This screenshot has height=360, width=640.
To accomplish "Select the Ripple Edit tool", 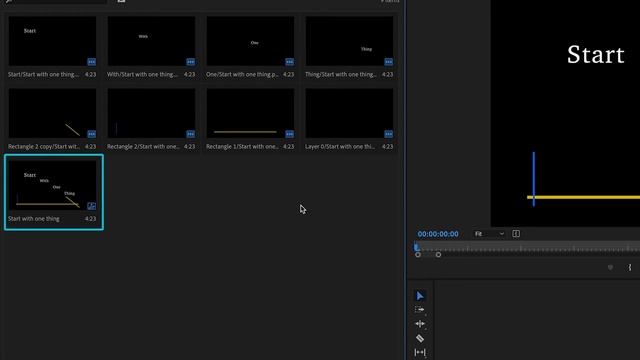I will [x=420, y=324].
